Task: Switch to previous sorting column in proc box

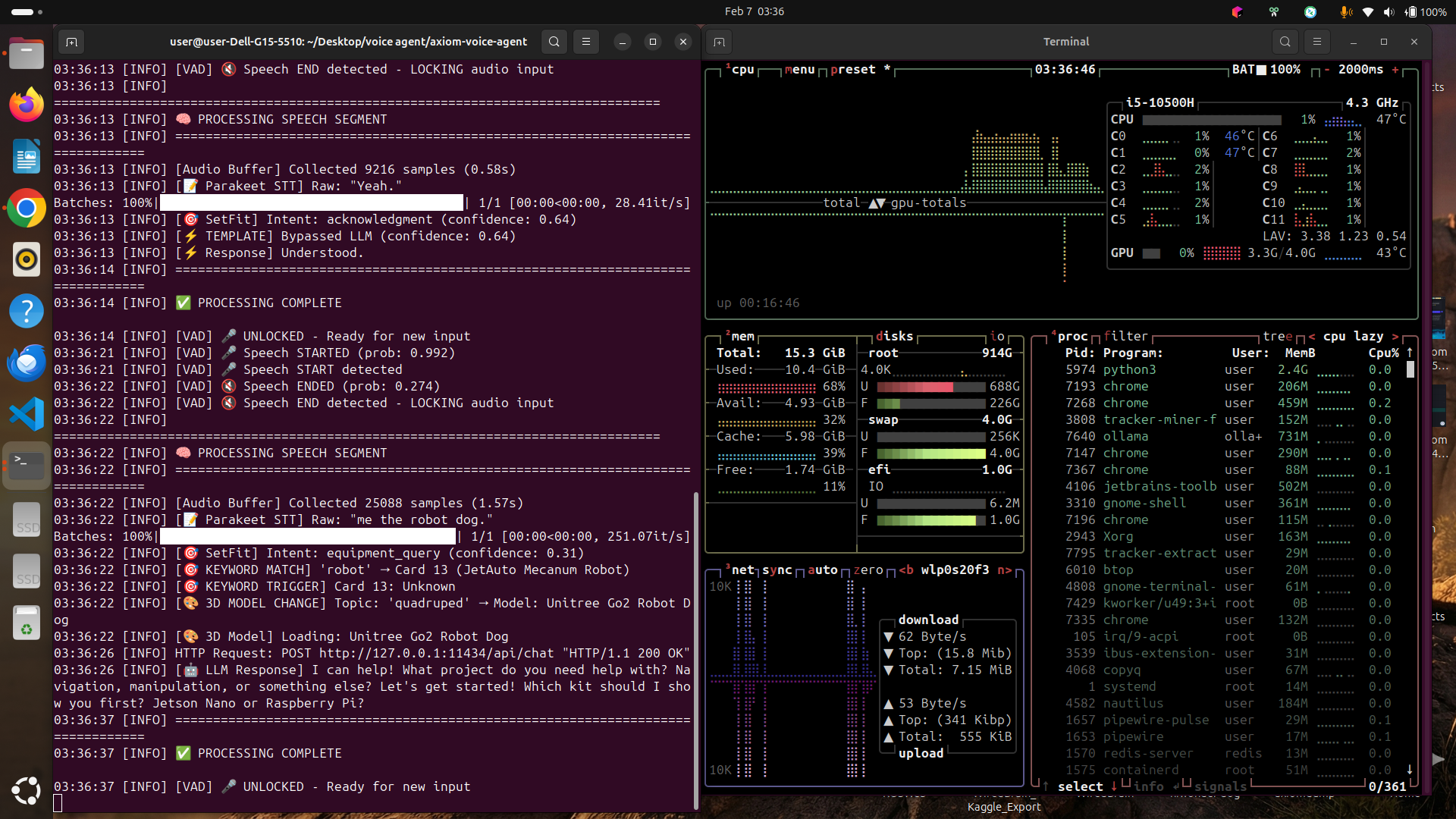Action: coord(1312,336)
